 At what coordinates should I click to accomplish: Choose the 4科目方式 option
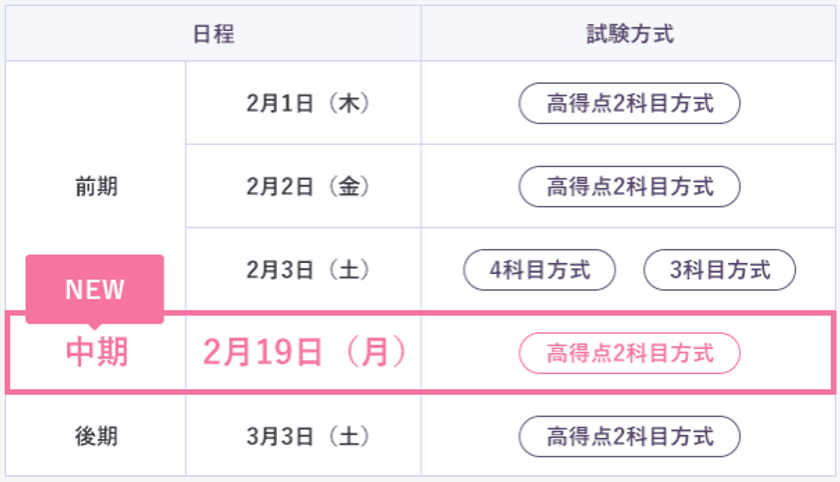[x=540, y=269]
